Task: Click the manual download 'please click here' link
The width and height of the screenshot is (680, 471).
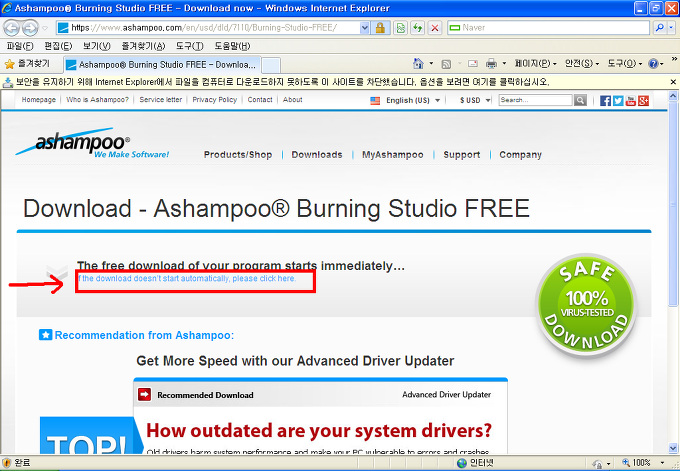Action: tap(187, 278)
